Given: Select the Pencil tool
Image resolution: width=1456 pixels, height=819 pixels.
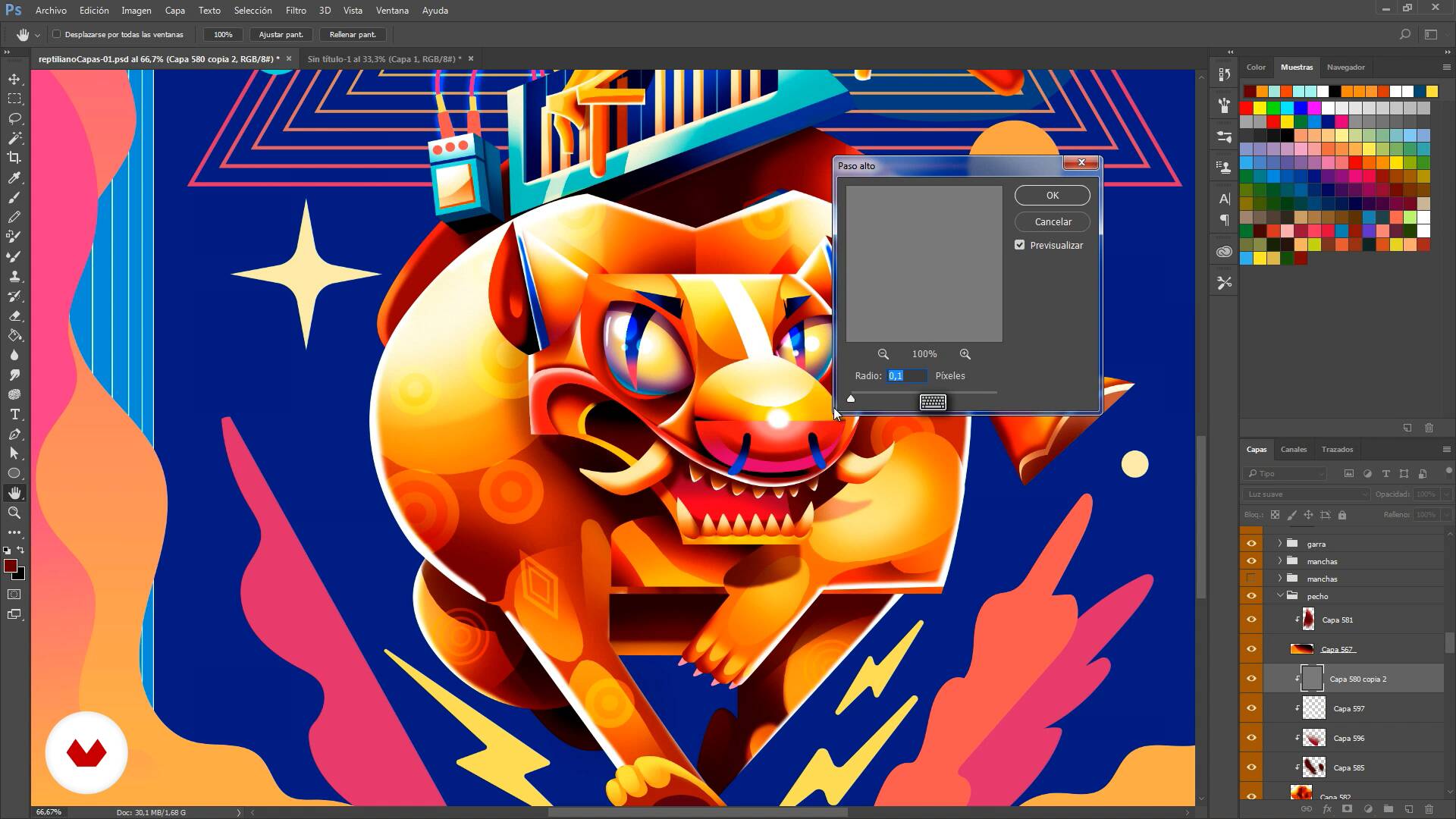Looking at the screenshot, I should pyautogui.click(x=14, y=217).
